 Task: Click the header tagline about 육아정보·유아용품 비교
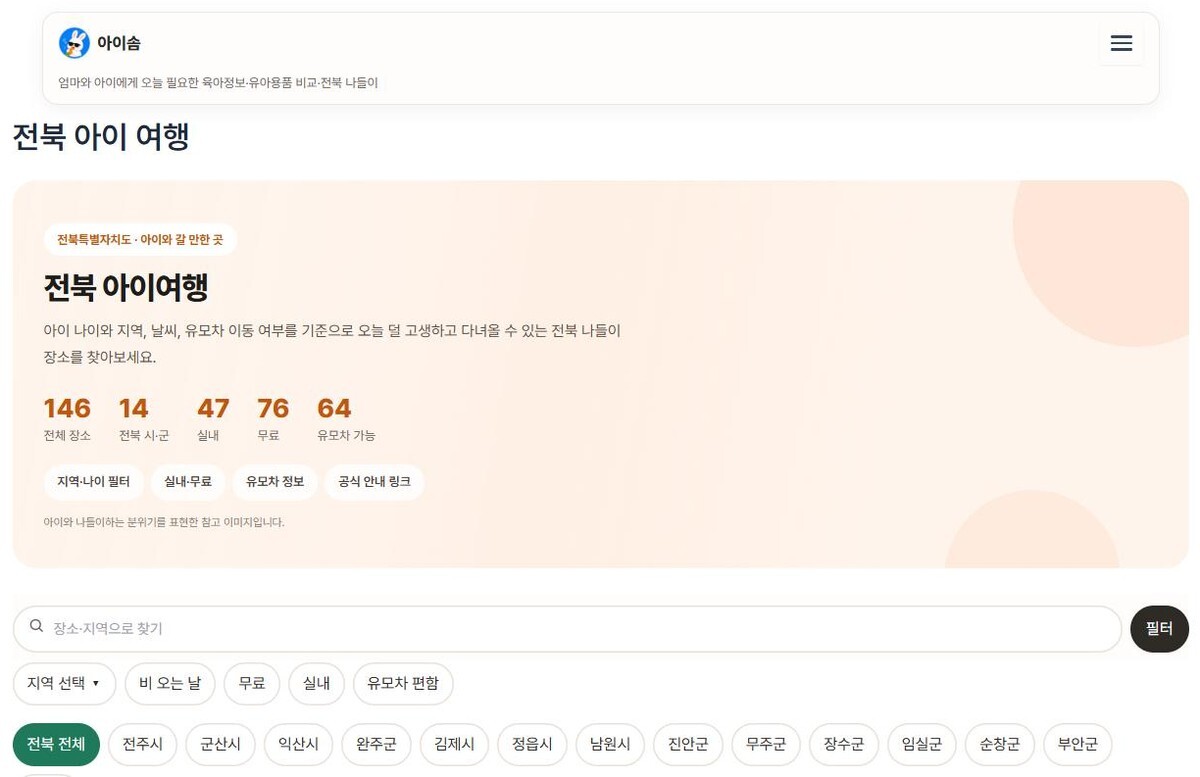[x=218, y=83]
